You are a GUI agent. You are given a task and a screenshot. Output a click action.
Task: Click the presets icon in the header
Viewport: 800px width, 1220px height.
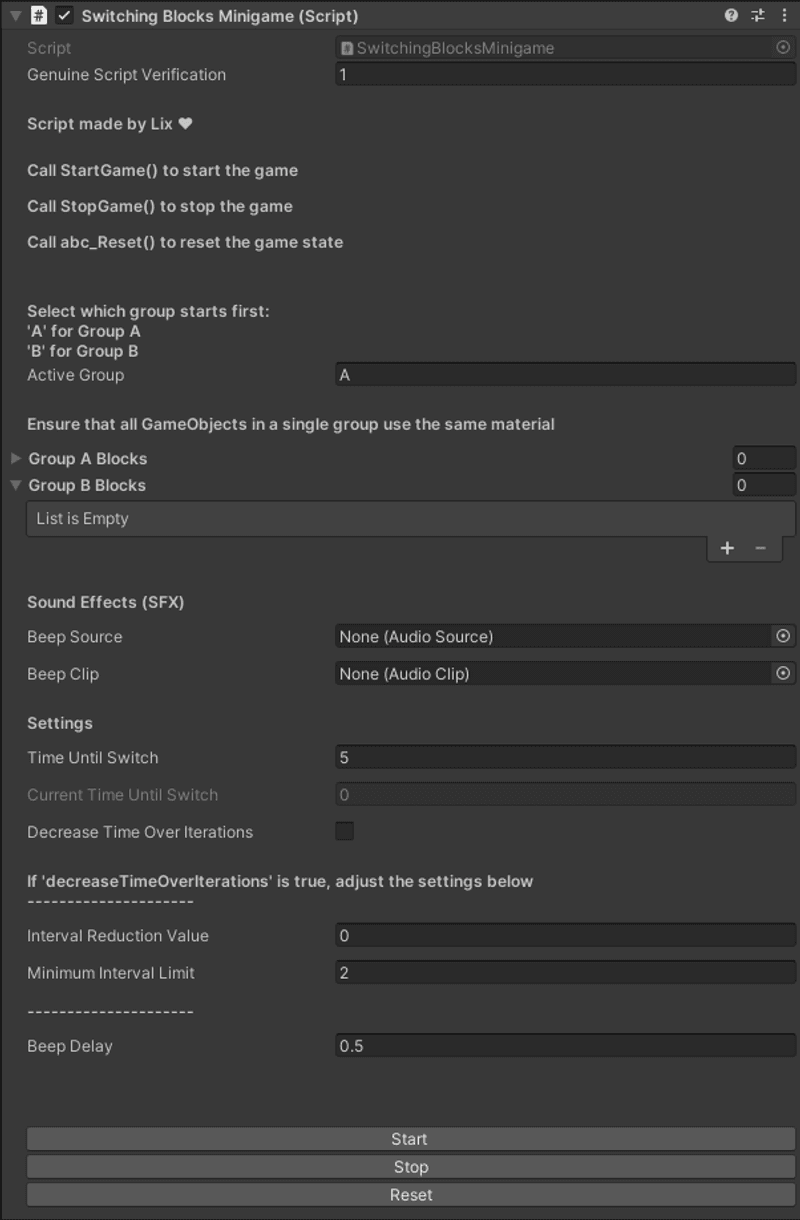point(760,15)
